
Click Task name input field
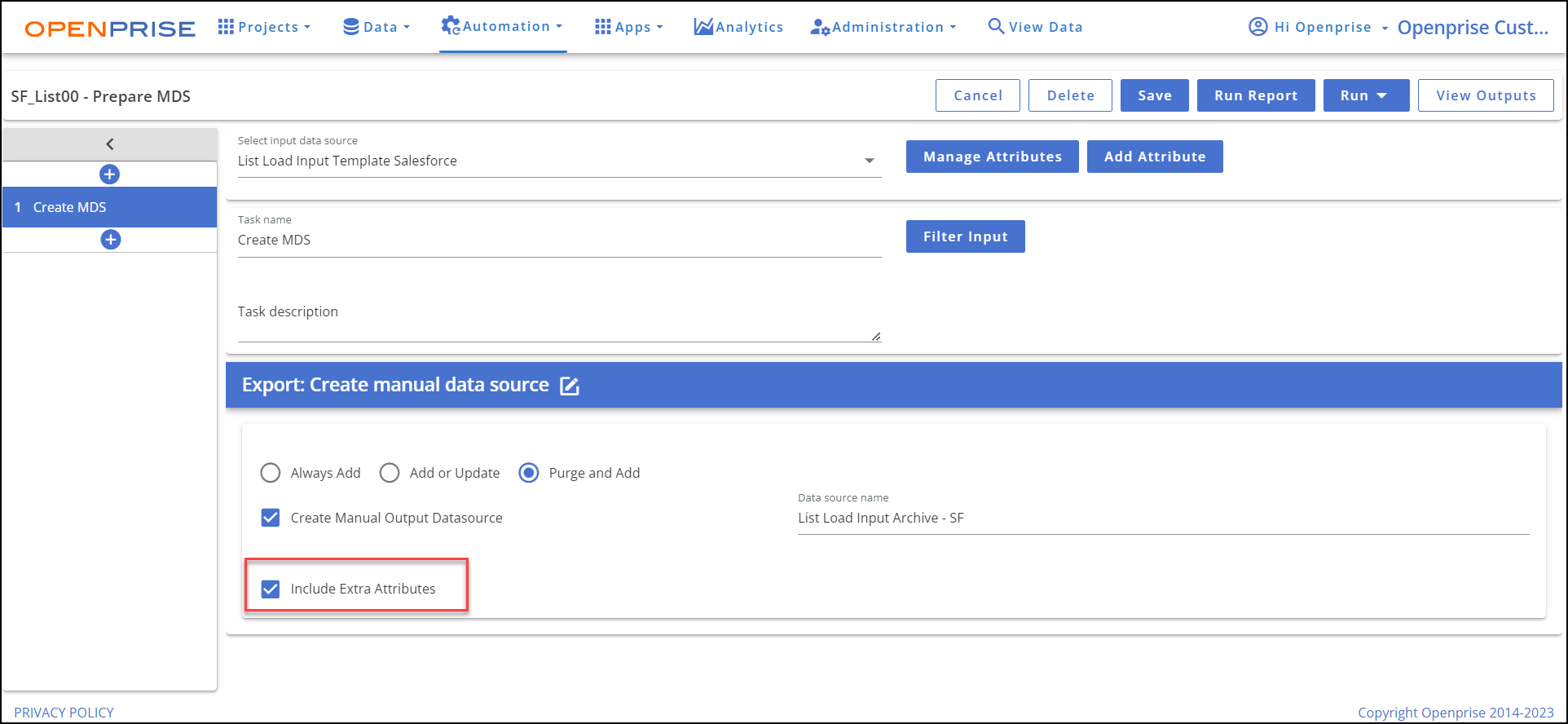[559, 241]
